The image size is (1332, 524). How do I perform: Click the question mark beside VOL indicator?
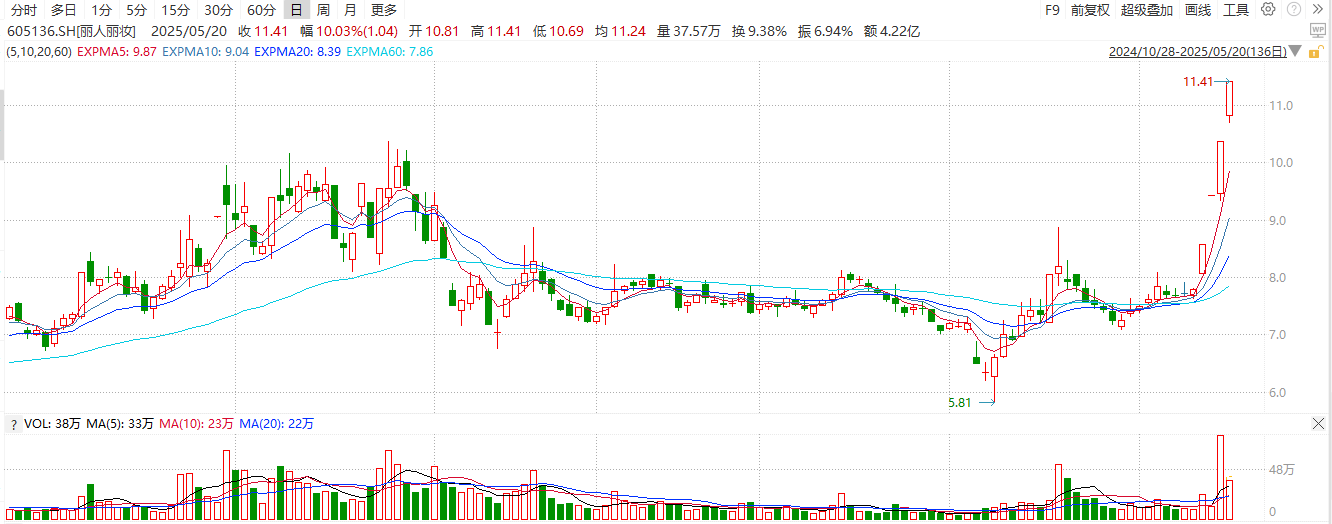13,424
